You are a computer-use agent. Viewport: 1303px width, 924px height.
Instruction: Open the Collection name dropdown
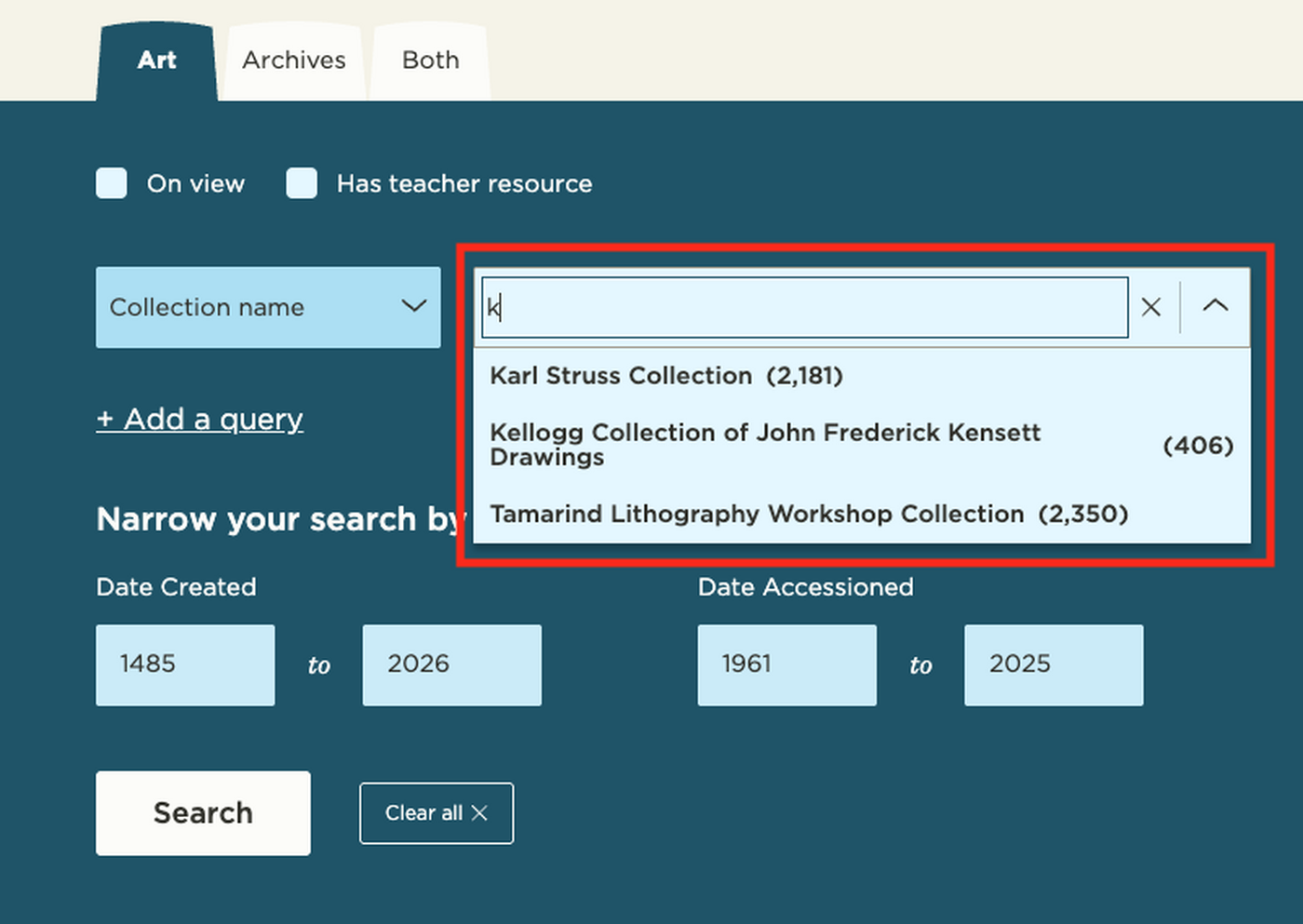(x=268, y=307)
